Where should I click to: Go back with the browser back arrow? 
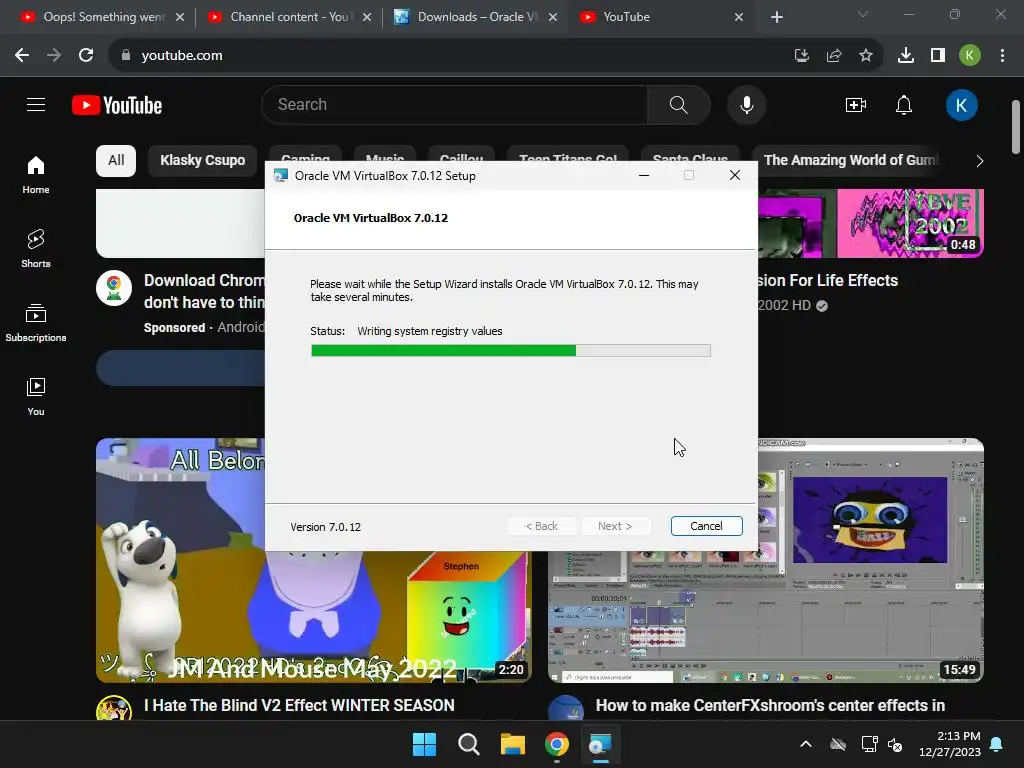click(x=22, y=56)
